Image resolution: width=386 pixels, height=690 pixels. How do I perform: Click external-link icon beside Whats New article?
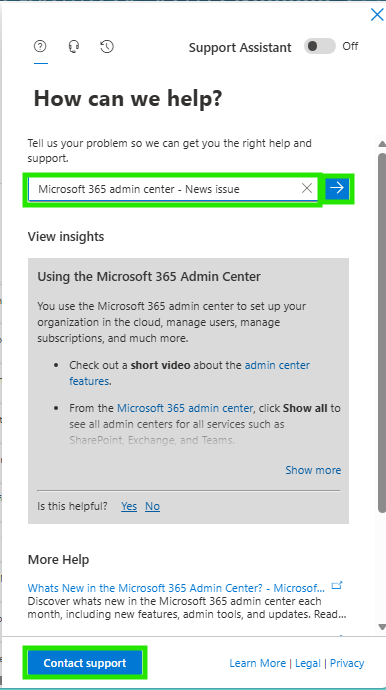(337, 586)
